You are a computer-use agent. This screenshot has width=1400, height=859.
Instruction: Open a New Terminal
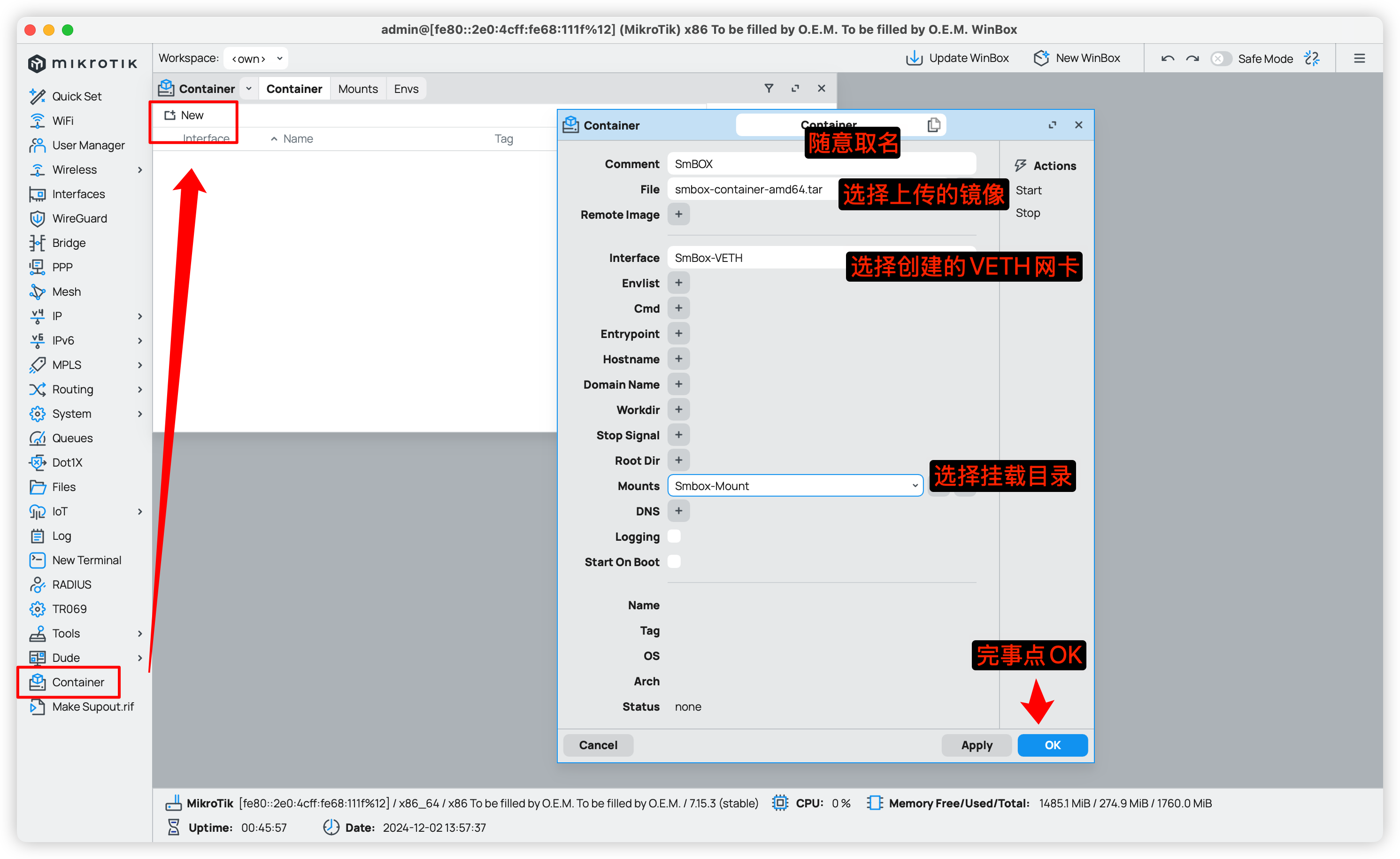coord(86,561)
